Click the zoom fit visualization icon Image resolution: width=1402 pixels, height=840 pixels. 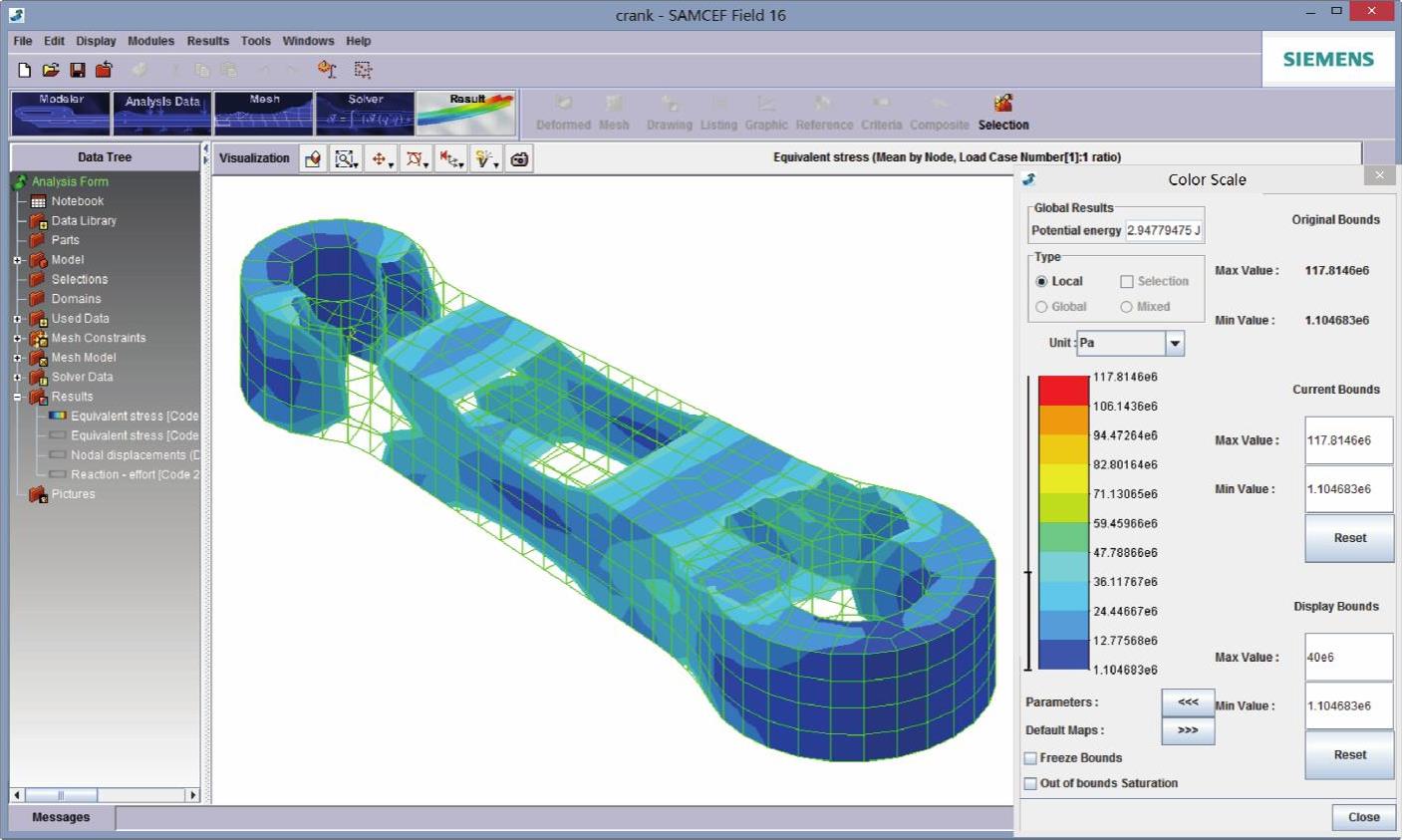point(345,158)
